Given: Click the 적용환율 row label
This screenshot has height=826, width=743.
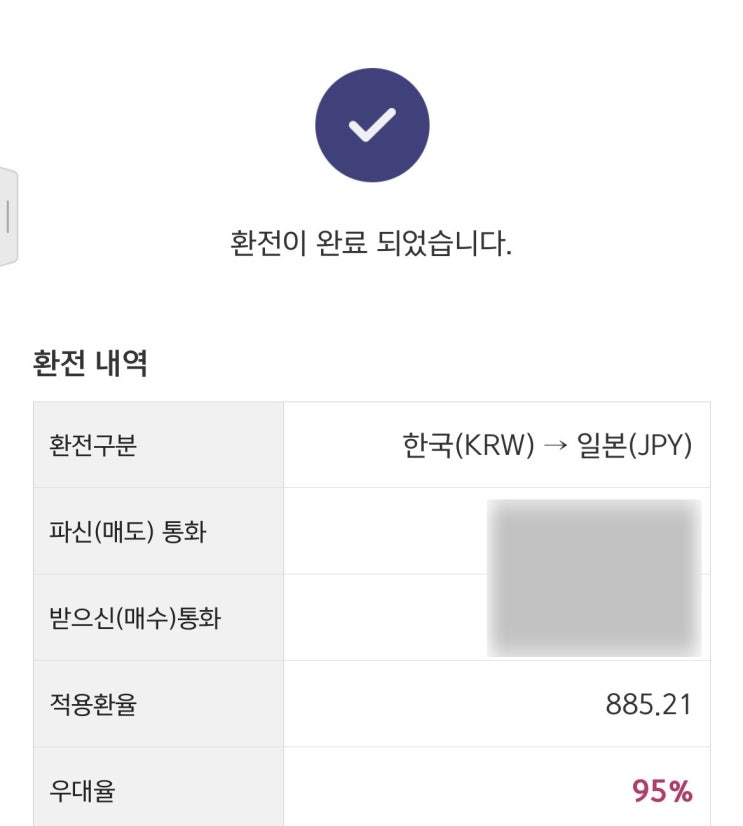Looking at the screenshot, I should coord(92,705).
